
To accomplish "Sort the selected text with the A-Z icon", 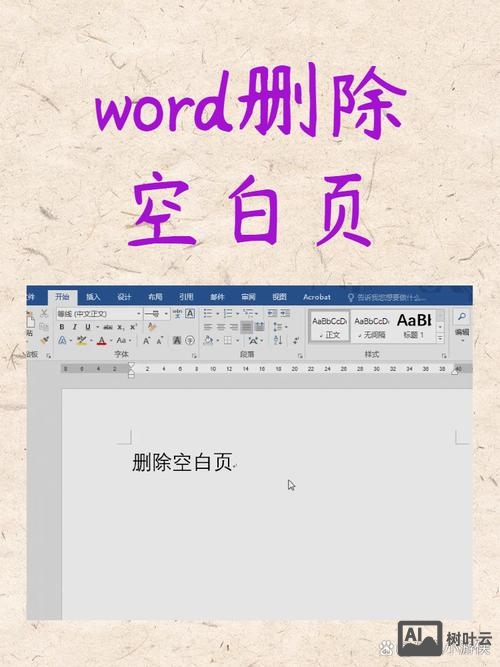I will click(x=278, y=340).
